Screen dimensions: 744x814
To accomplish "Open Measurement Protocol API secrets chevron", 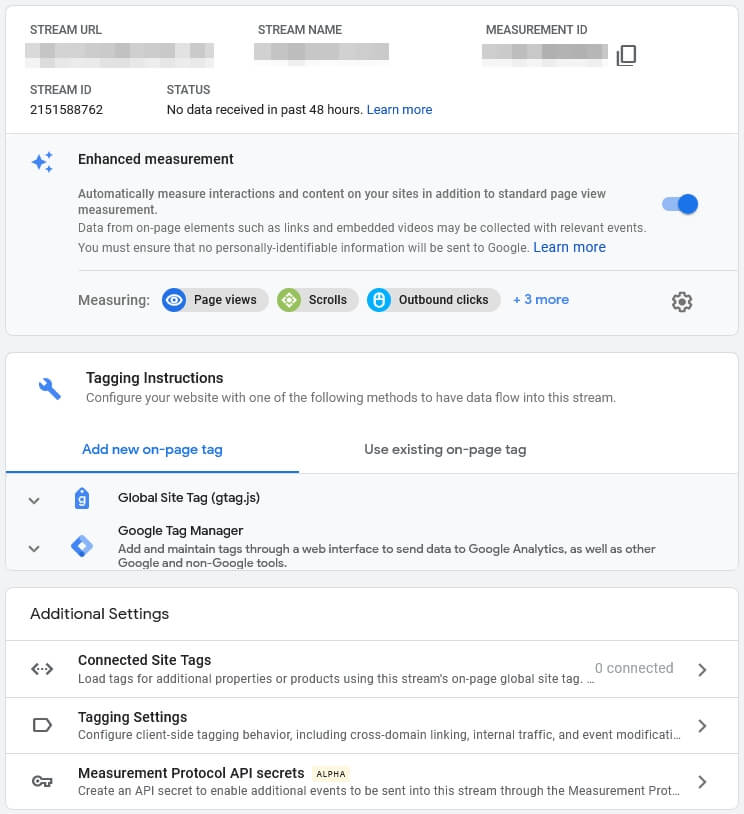I will [702, 782].
